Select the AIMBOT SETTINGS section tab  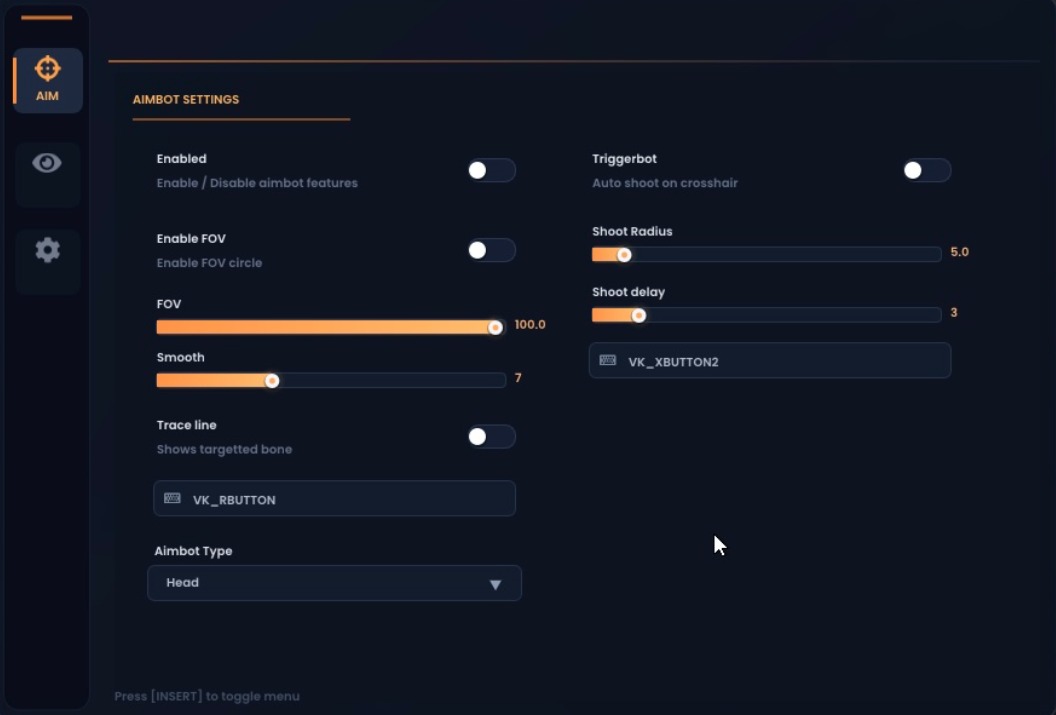pyautogui.click(x=186, y=100)
